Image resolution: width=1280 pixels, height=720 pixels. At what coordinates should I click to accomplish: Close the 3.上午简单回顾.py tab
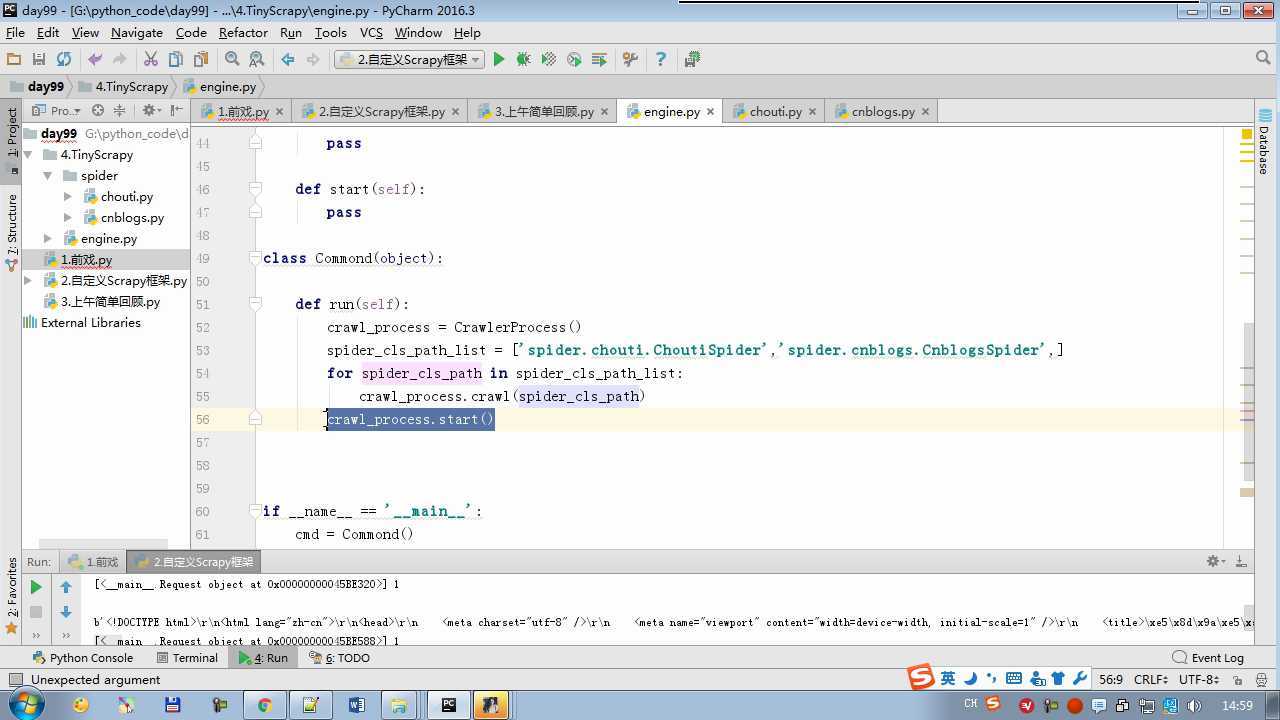[x=604, y=112]
